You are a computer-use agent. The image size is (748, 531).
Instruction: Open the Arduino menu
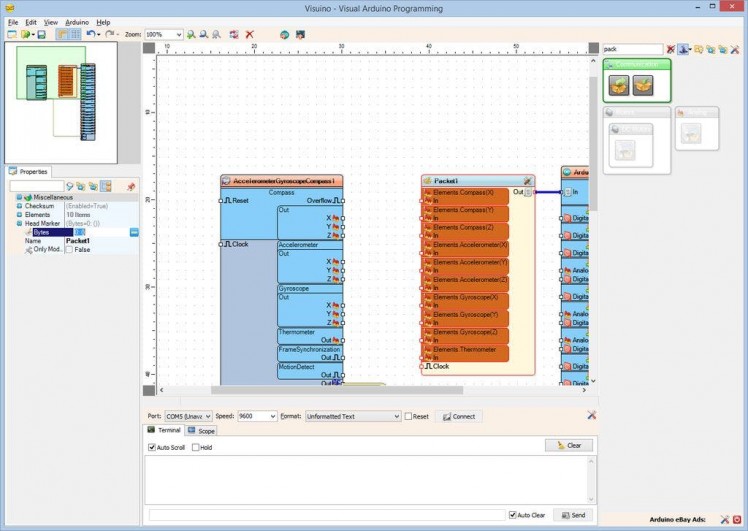[x=77, y=21]
